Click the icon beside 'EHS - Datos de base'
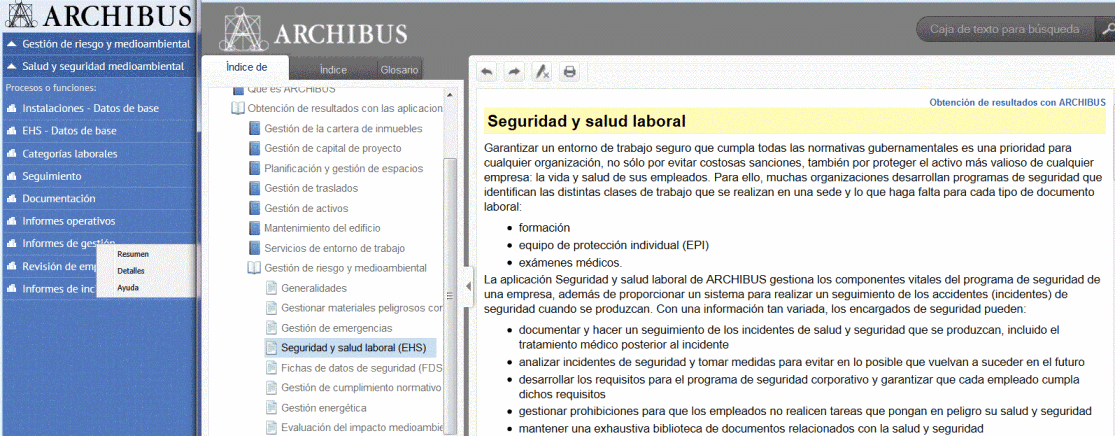This screenshot has width=1115, height=436. 11,132
